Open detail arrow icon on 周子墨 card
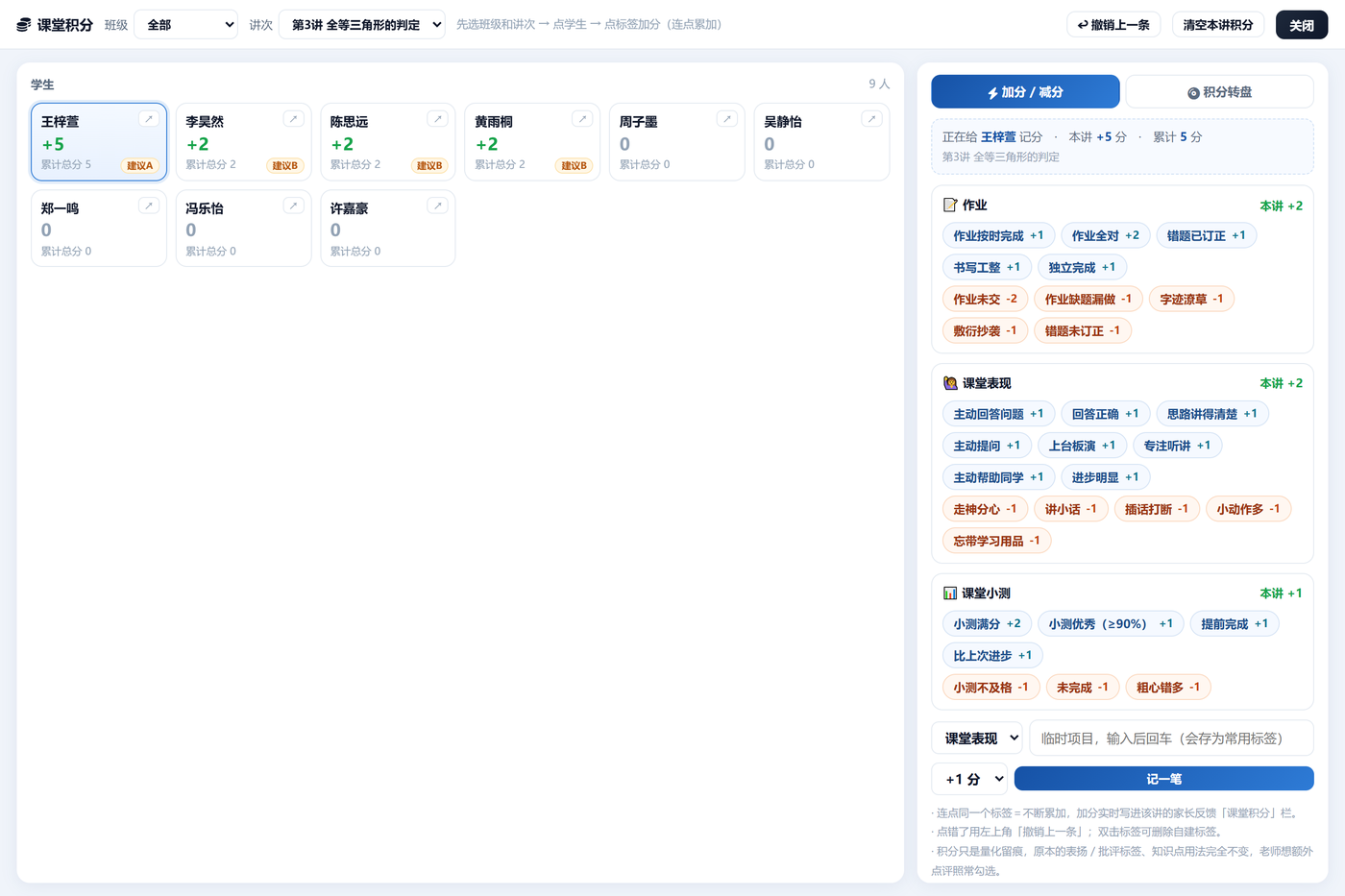 (727, 119)
